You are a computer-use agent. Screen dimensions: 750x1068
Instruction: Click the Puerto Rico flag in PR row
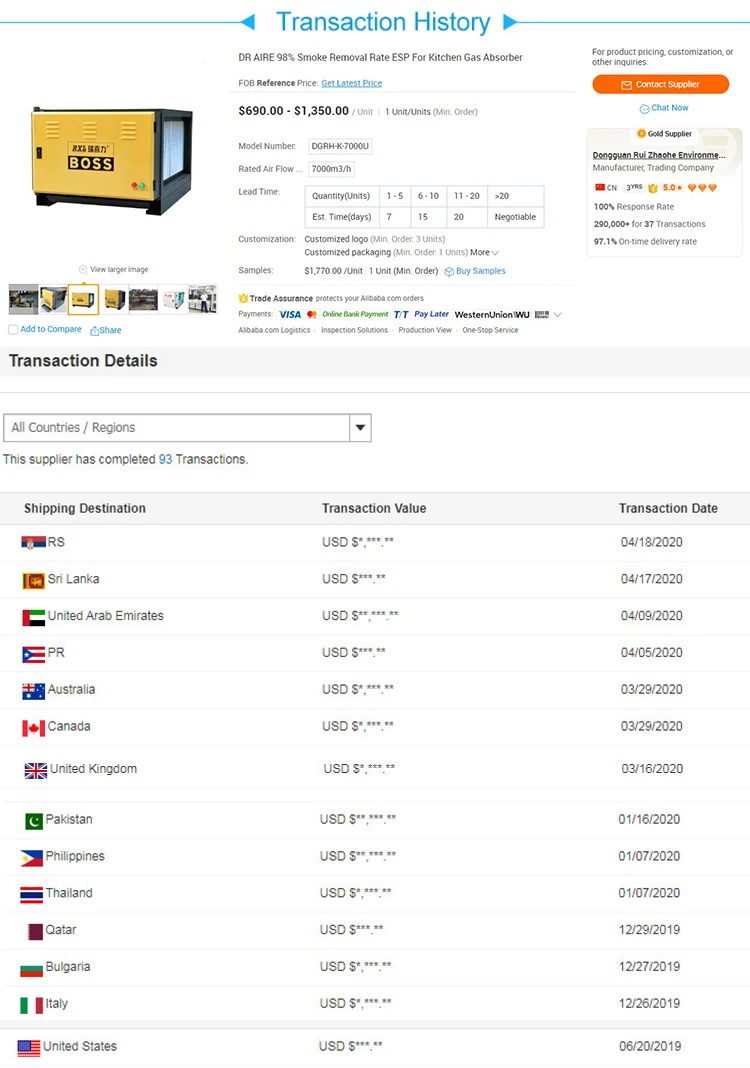(x=33, y=655)
